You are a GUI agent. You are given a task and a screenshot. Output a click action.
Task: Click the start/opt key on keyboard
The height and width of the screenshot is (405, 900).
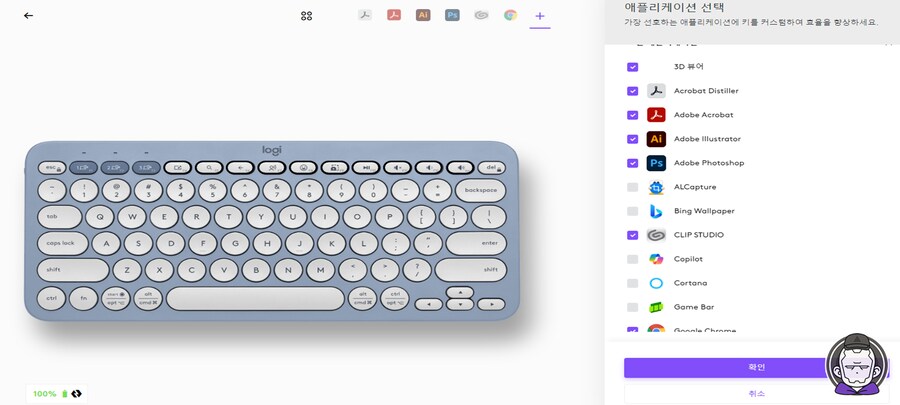coord(116,299)
